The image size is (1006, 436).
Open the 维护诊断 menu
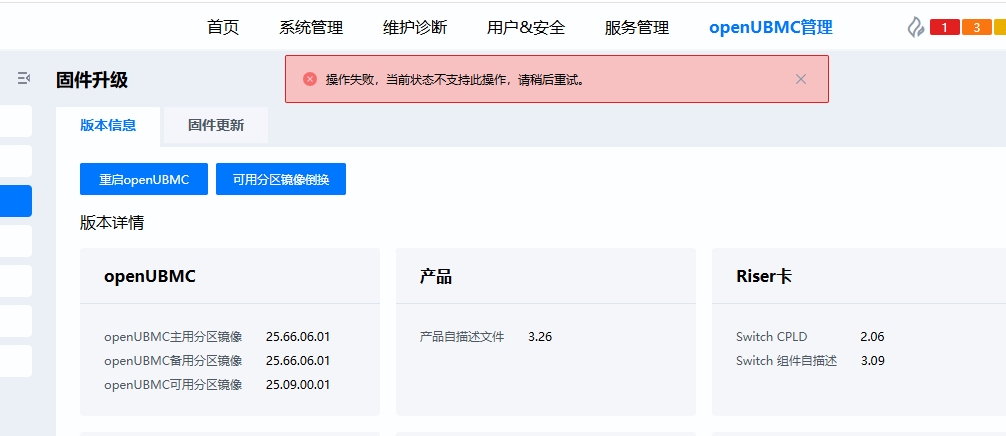[415, 28]
